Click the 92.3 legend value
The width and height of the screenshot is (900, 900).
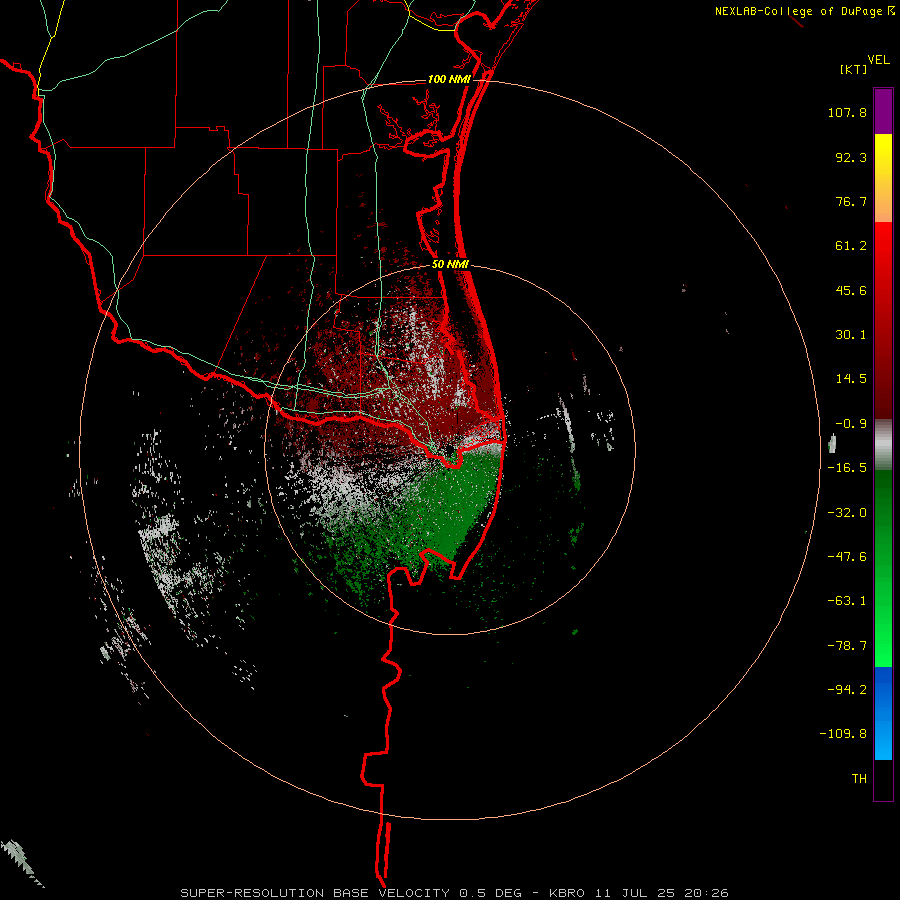pos(851,157)
